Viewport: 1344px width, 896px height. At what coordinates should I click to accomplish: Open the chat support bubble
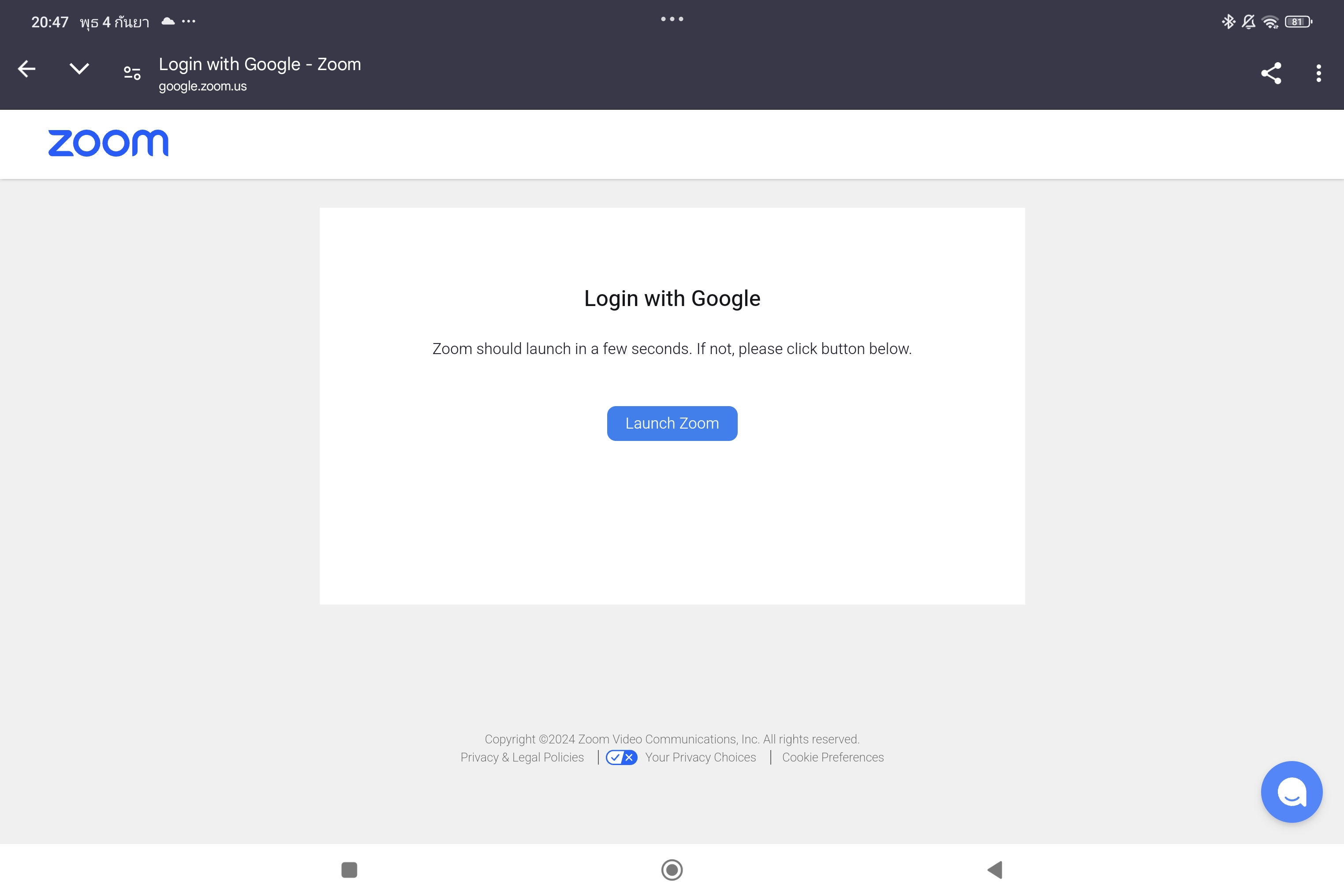point(1292,791)
